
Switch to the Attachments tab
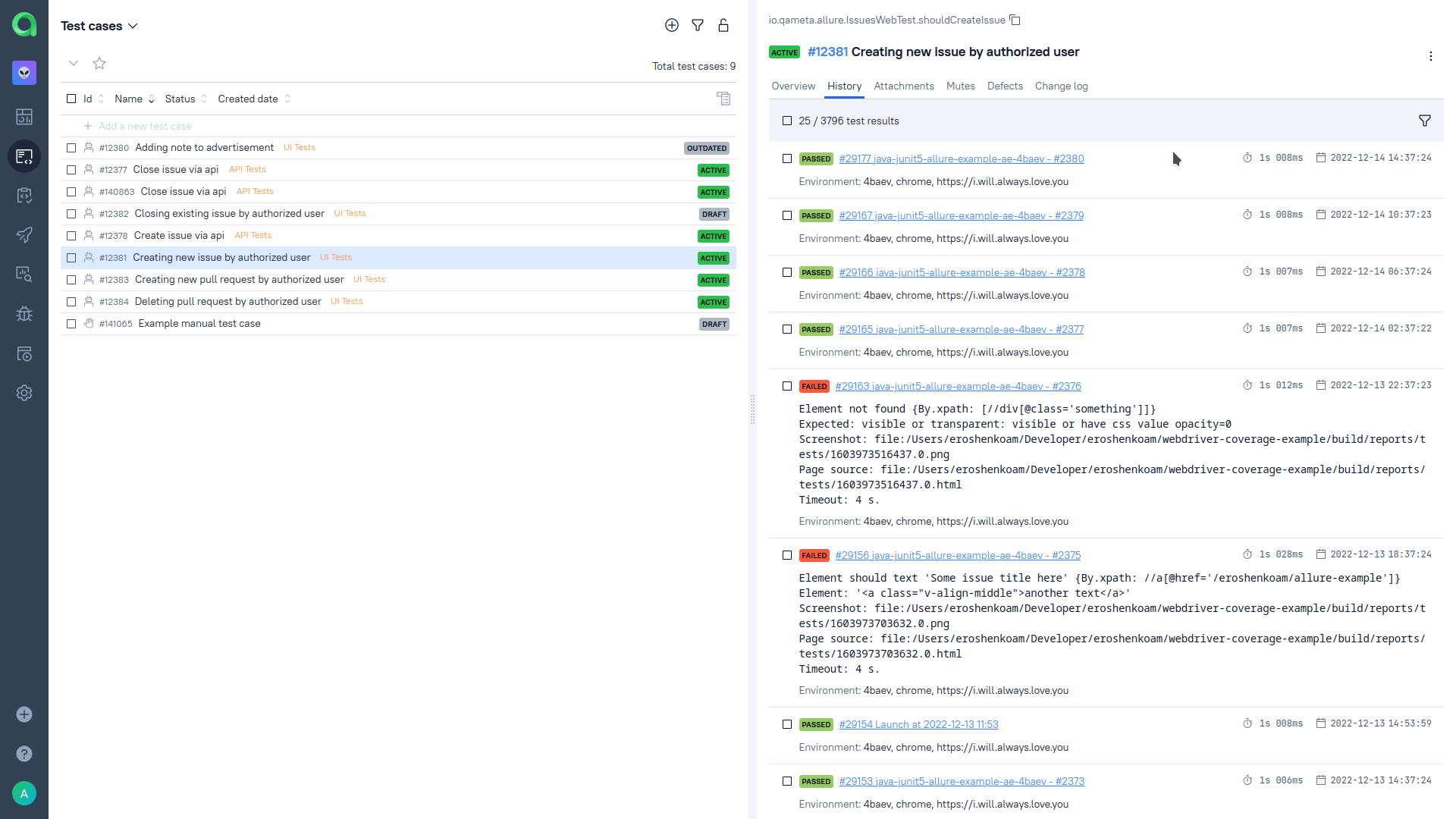(903, 86)
